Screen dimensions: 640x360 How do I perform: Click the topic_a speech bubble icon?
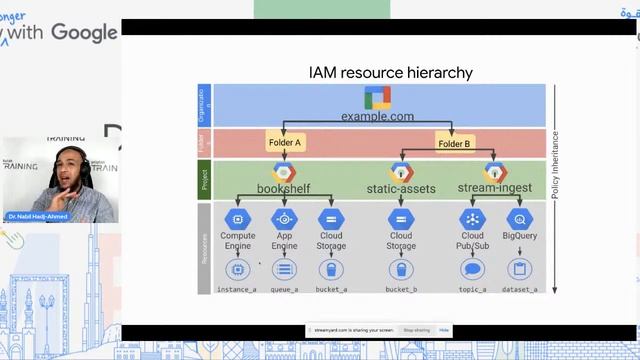pyautogui.click(x=473, y=269)
